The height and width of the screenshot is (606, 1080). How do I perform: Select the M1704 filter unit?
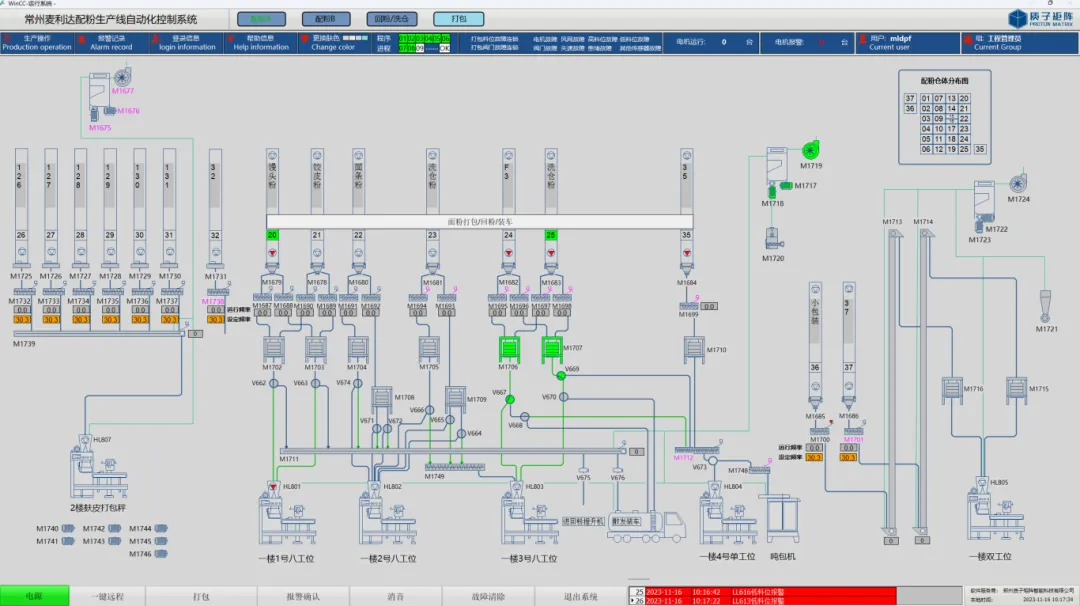[x=357, y=349]
